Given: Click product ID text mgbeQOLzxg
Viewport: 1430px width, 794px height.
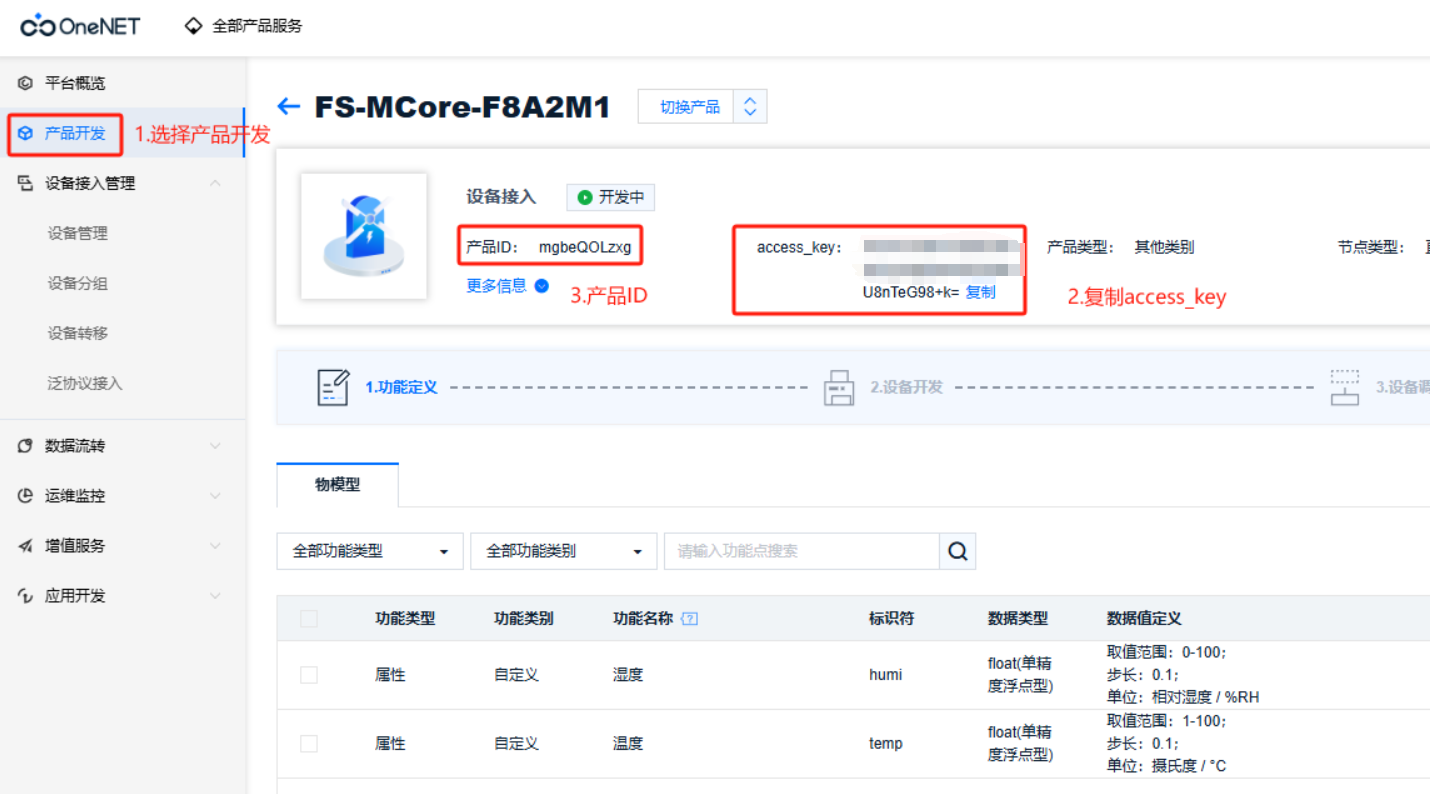Looking at the screenshot, I should (585, 247).
